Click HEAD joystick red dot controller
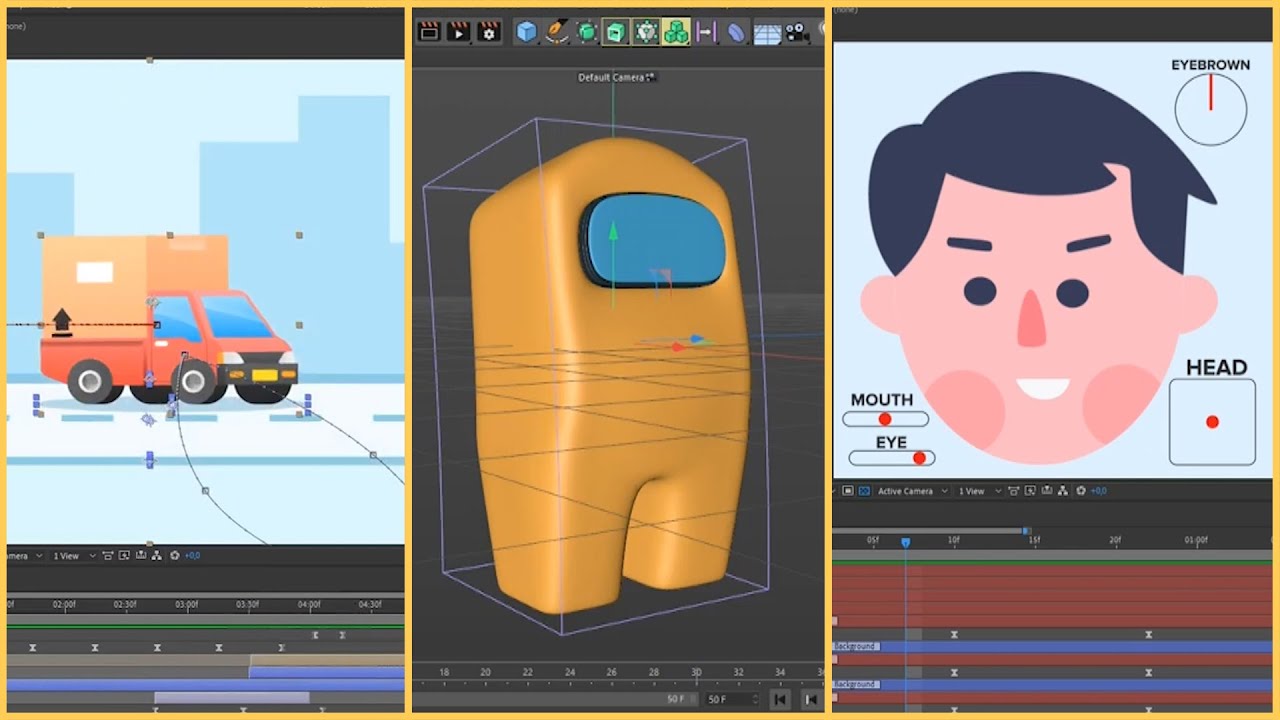 [x=1212, y=422]
